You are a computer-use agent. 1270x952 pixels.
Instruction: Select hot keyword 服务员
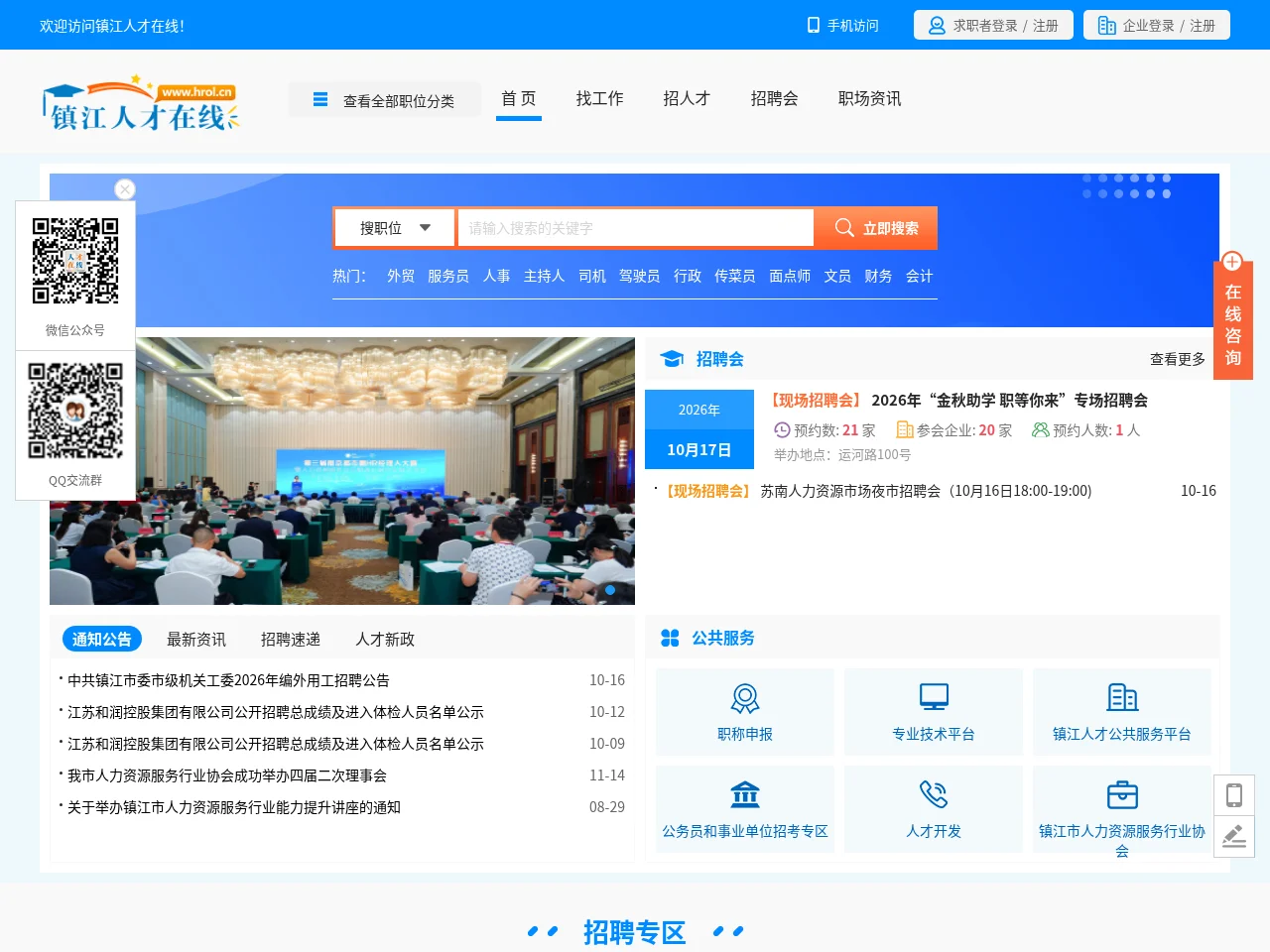(x=448, y=276)
